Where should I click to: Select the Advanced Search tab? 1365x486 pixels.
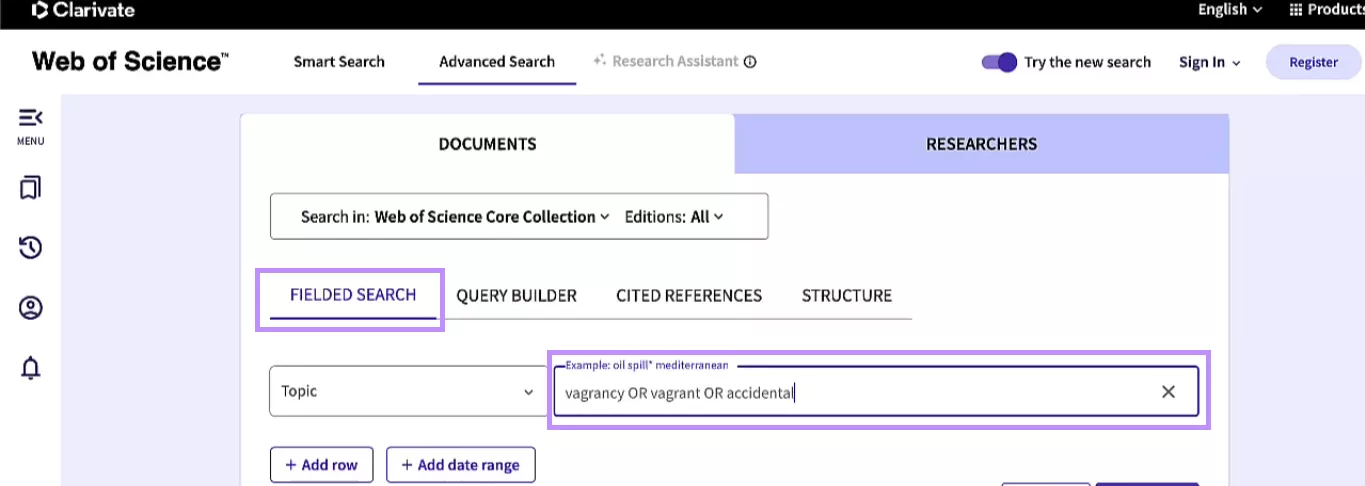tap(497, 62)
